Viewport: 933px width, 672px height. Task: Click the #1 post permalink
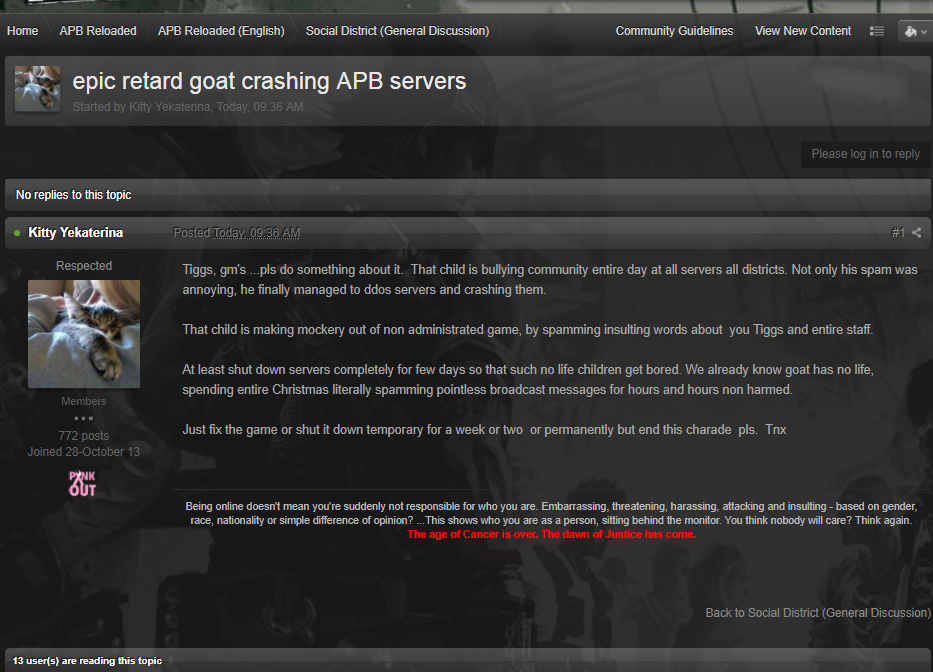[x=898, y=233]
